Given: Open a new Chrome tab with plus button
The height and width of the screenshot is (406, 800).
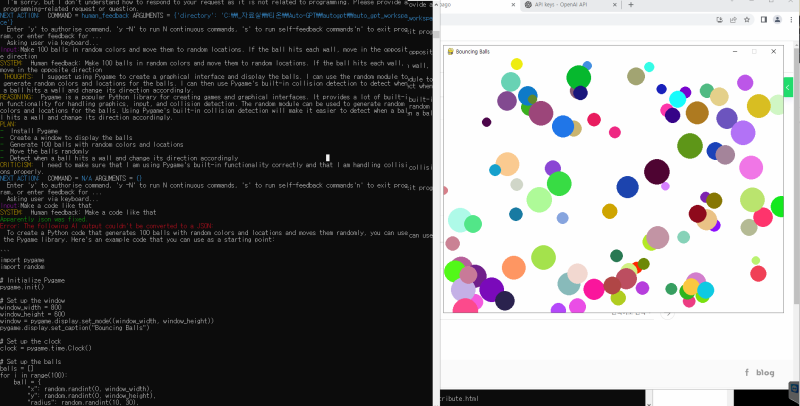Looking at the screenshot, I should [x=631, y=5].
